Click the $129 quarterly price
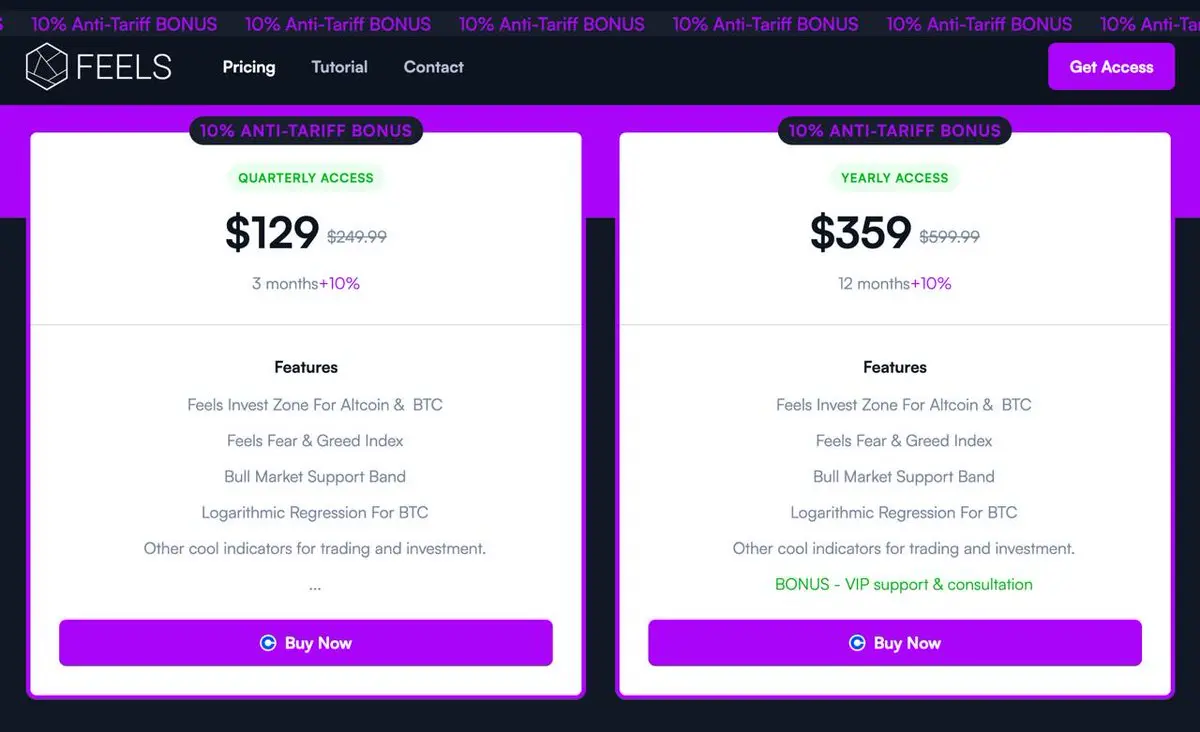1200x732 pixels. 272,233
